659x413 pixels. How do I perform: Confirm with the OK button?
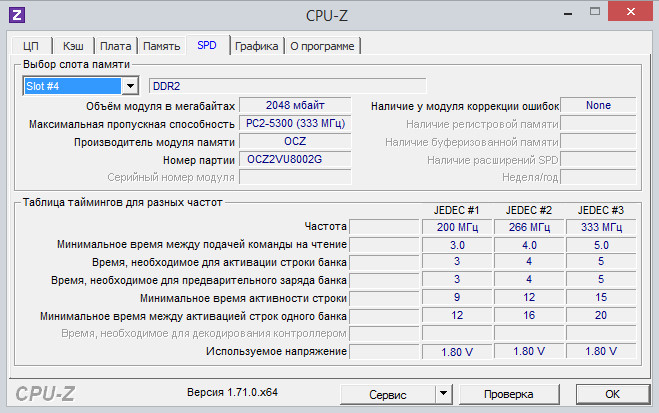(x=612, y=395)
